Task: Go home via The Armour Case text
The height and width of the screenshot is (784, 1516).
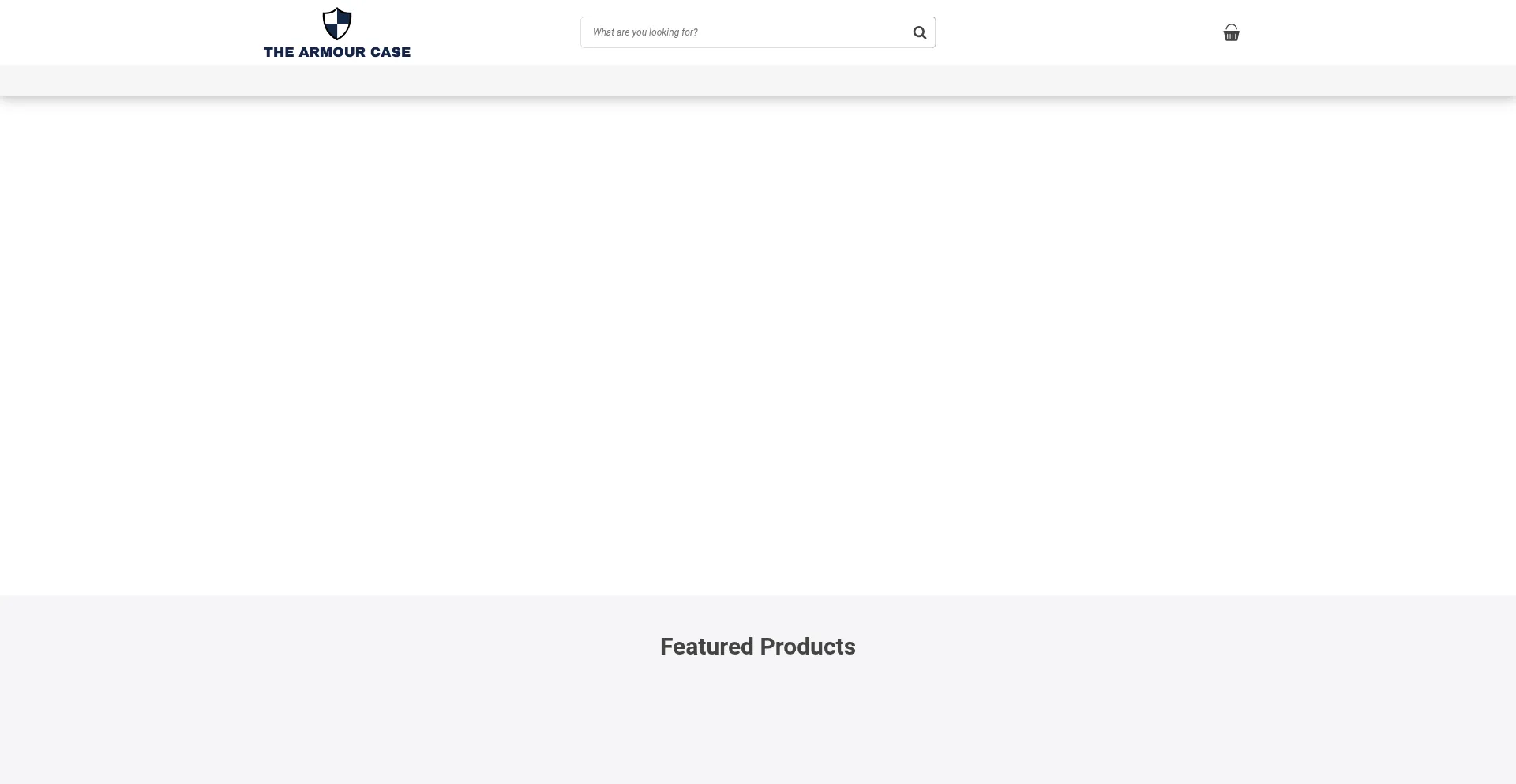Action: (337, 52)
